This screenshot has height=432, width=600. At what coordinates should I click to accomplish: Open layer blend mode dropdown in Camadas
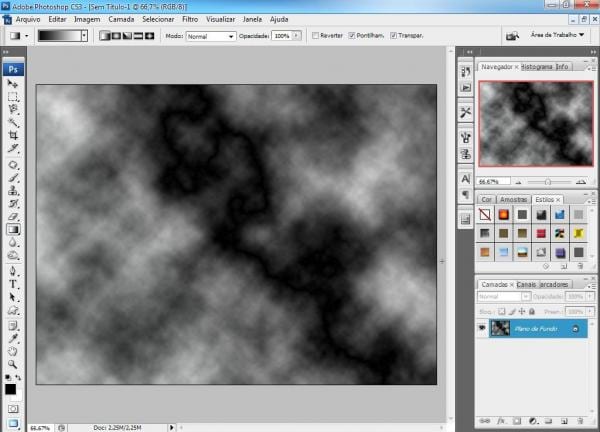point(504,297)
